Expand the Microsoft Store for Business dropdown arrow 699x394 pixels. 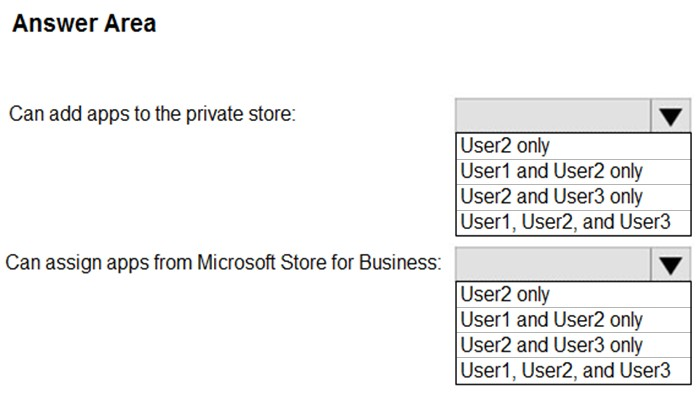point(670,264)
